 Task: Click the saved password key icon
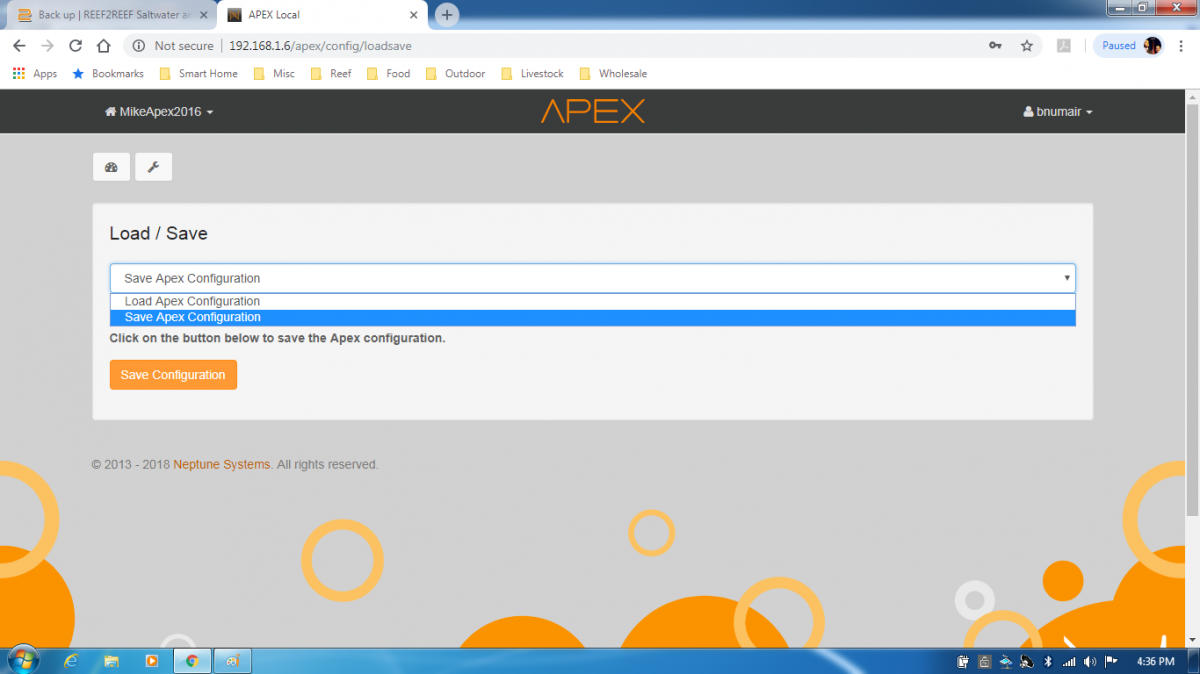click(x=995, y=46)
